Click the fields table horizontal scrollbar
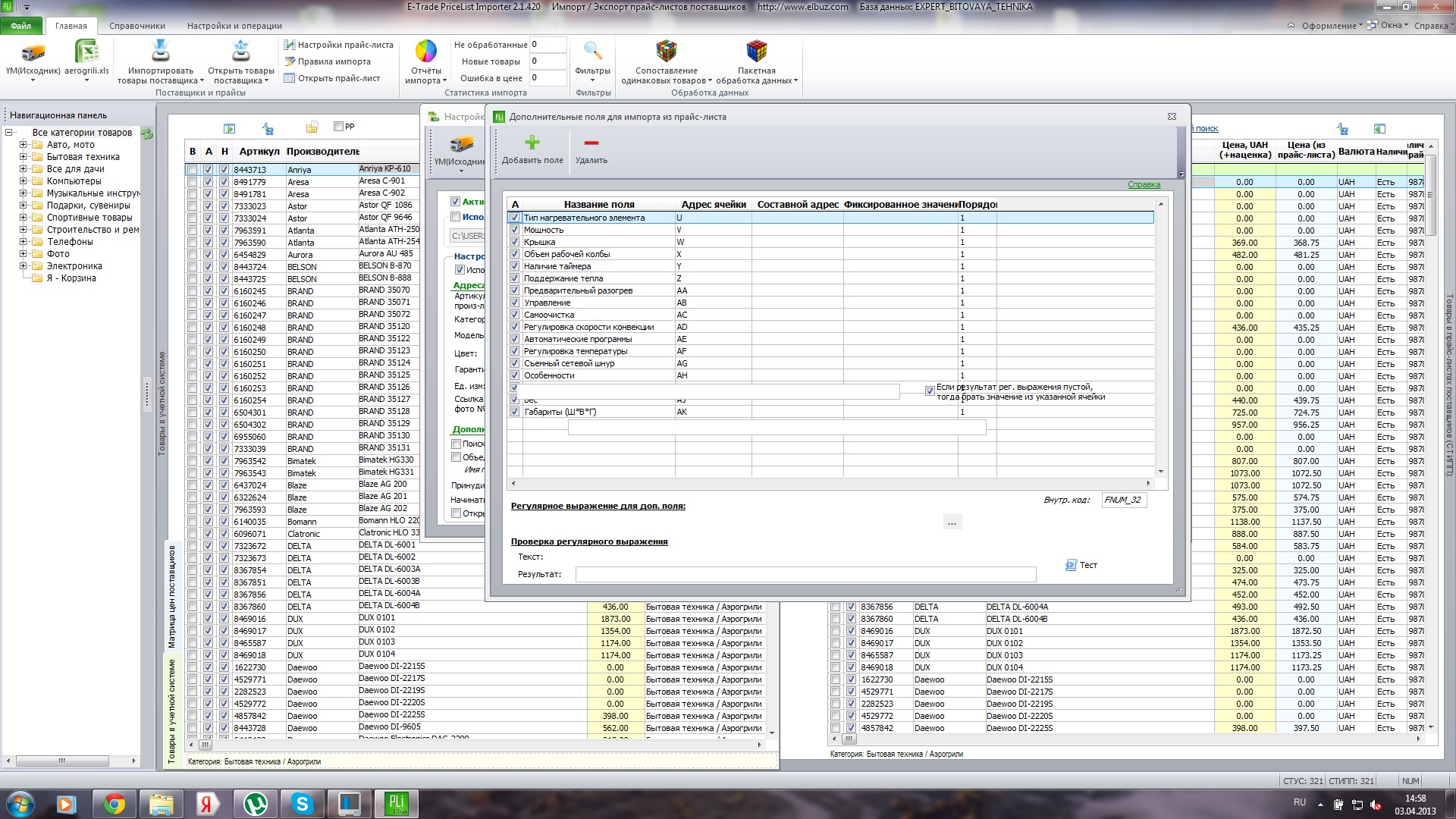This screenshot has width=1456, height=819. [831, 483]
